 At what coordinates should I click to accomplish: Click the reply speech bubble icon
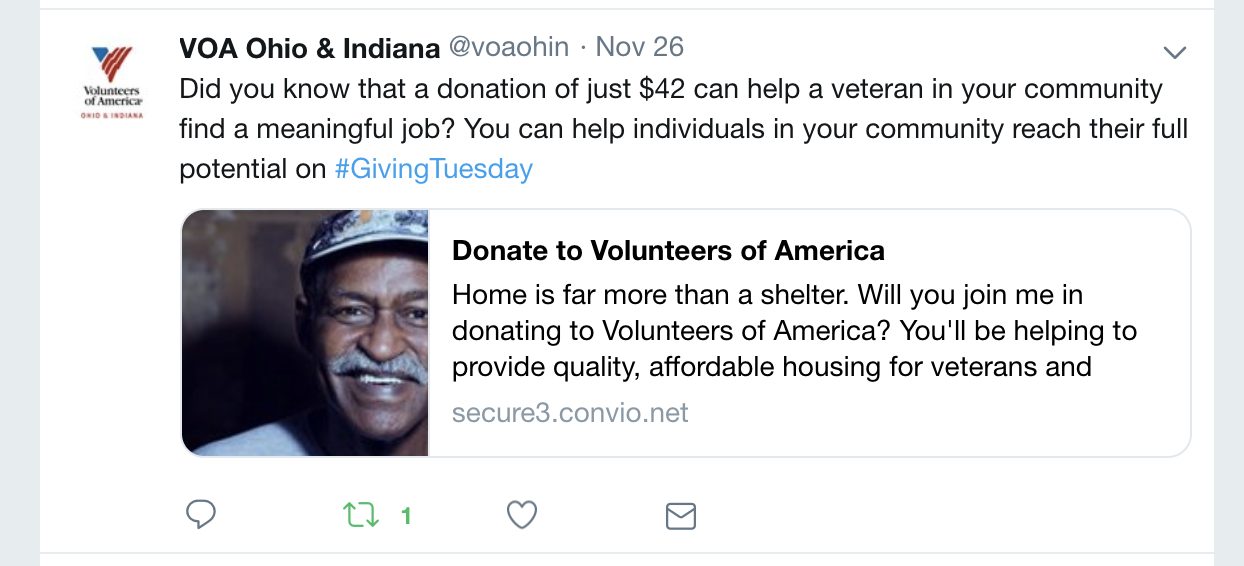click(201, 515)
